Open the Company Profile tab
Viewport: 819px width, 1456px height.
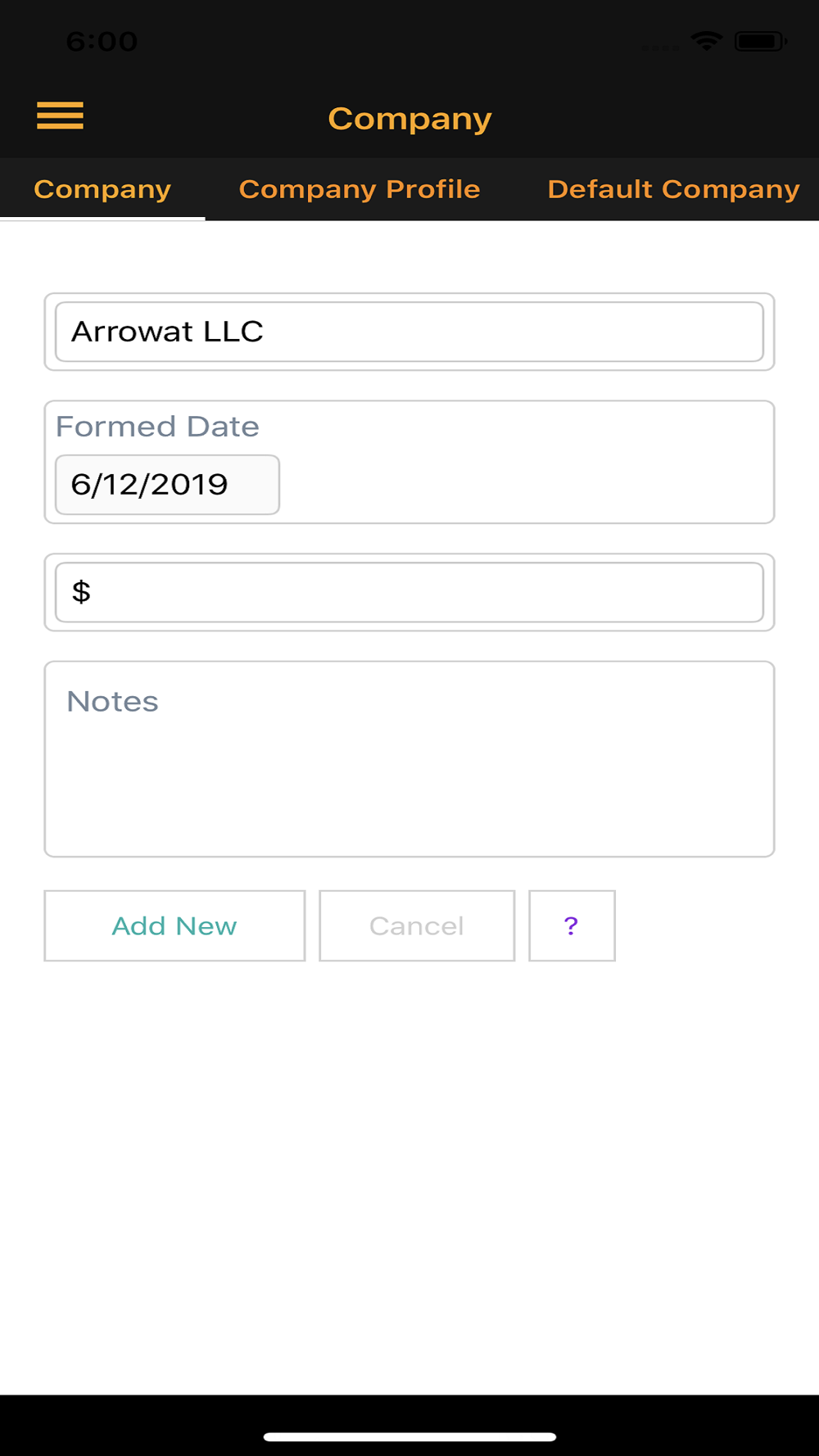(x=360, y=189)
